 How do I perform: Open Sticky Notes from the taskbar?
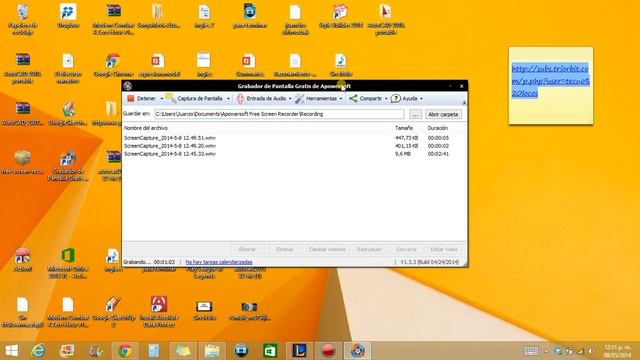(183, 351)
